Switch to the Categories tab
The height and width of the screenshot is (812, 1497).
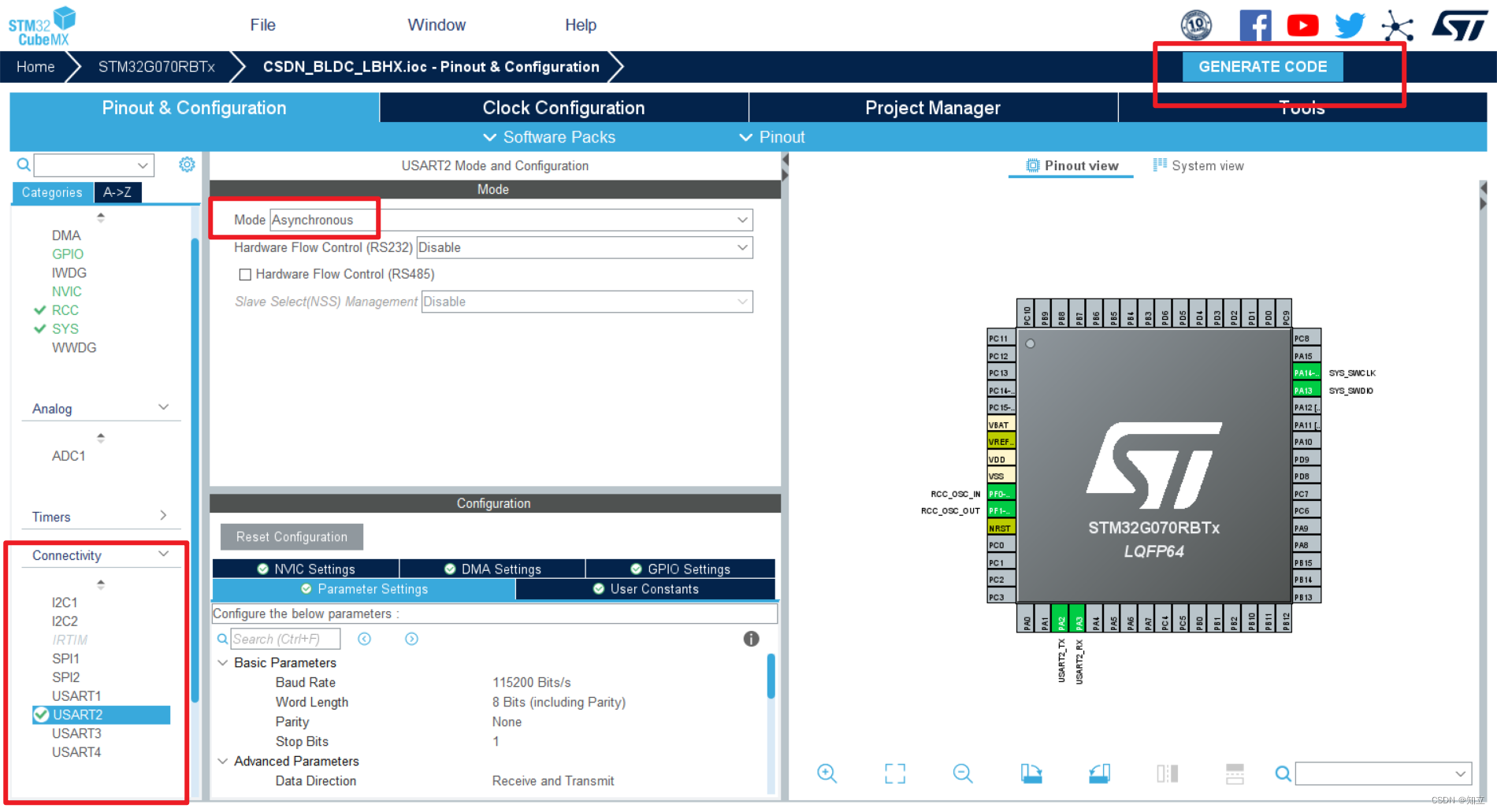click(x=52, y=192)
